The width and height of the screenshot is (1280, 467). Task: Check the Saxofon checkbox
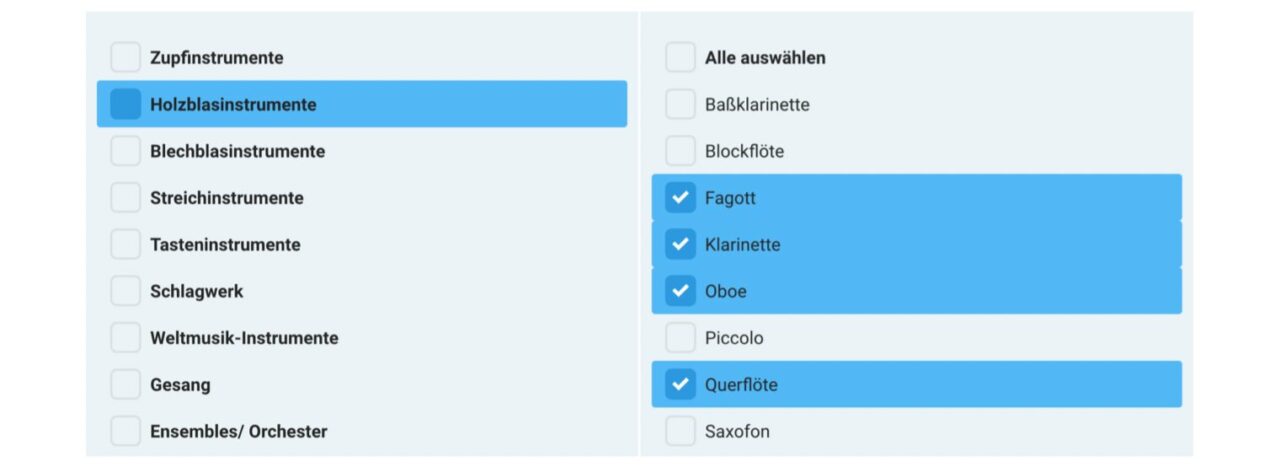click(680, 431)
